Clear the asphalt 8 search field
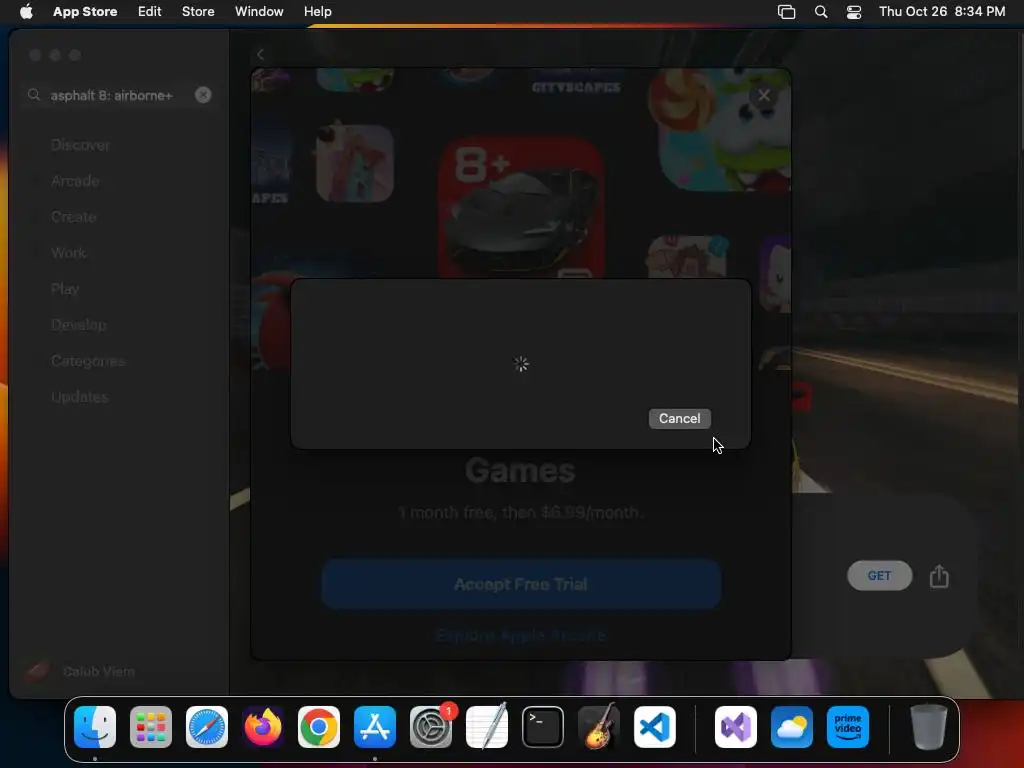The image size is (1024, 768). (203, 95)
